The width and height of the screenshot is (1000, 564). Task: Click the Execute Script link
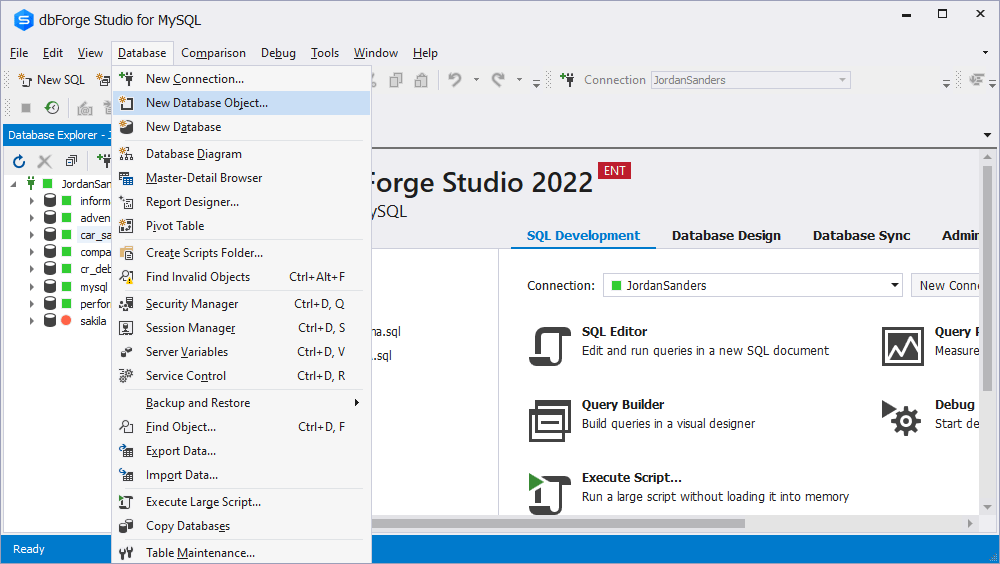coord(631,478)
